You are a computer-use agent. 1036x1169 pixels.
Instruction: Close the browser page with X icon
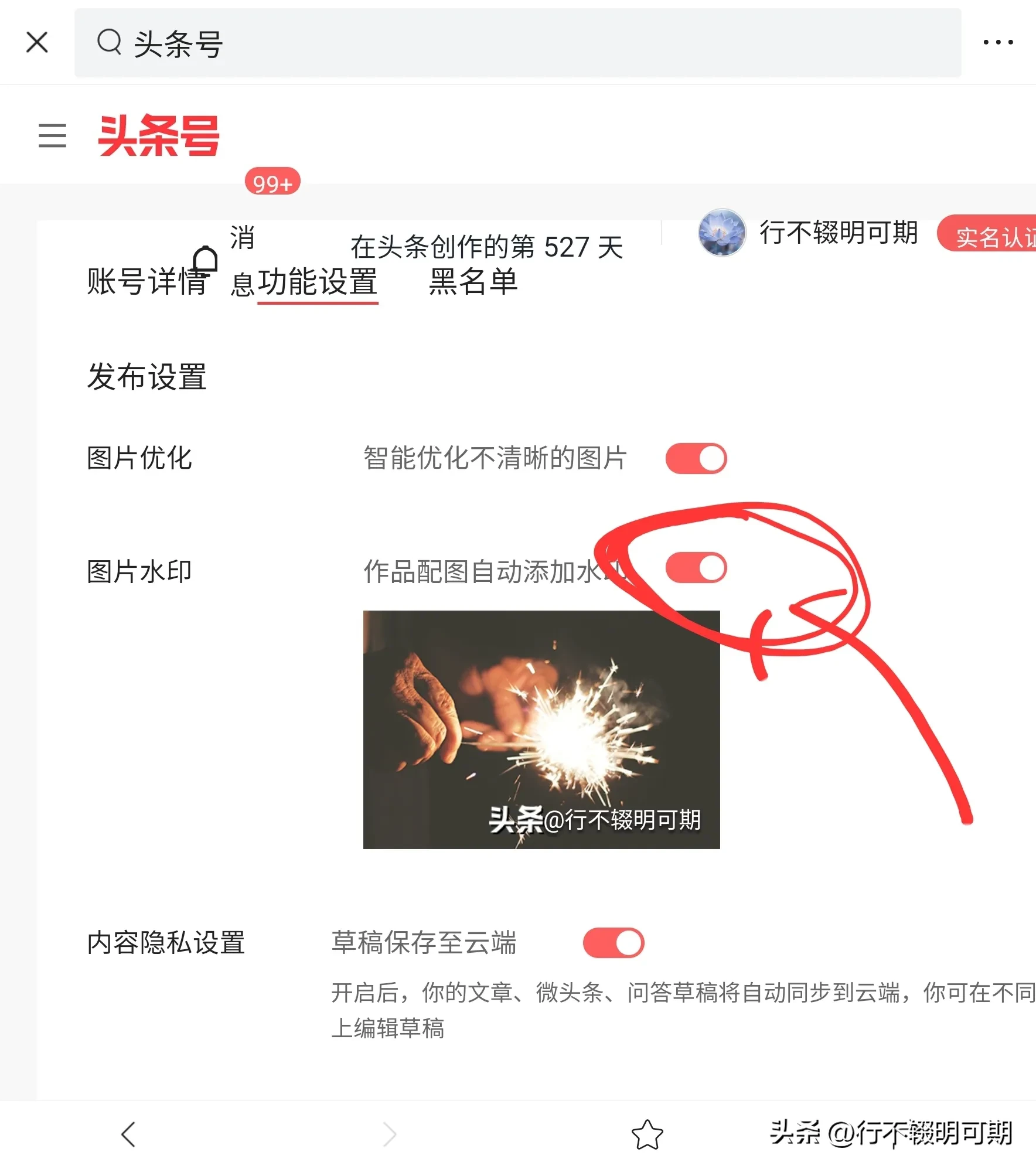click(37, 42)
